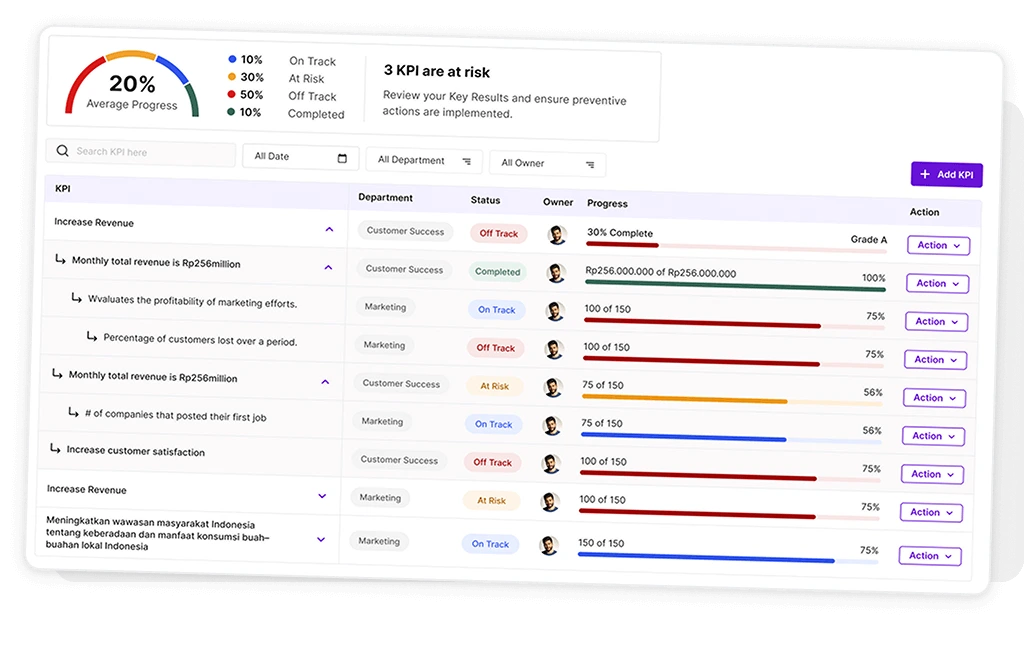Click calendar icon in All Date field
Image resolution: width=1029 pixels, height=658 pixels.
pos(342,158)
